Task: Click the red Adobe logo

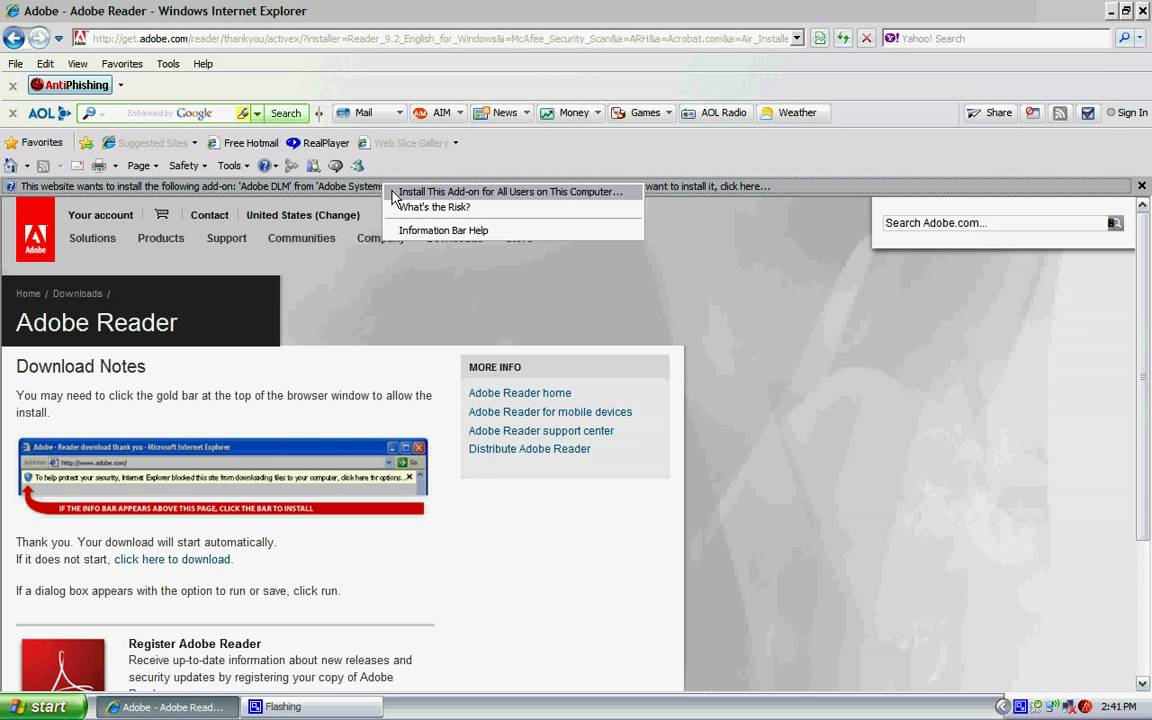Action: [35, 229]
